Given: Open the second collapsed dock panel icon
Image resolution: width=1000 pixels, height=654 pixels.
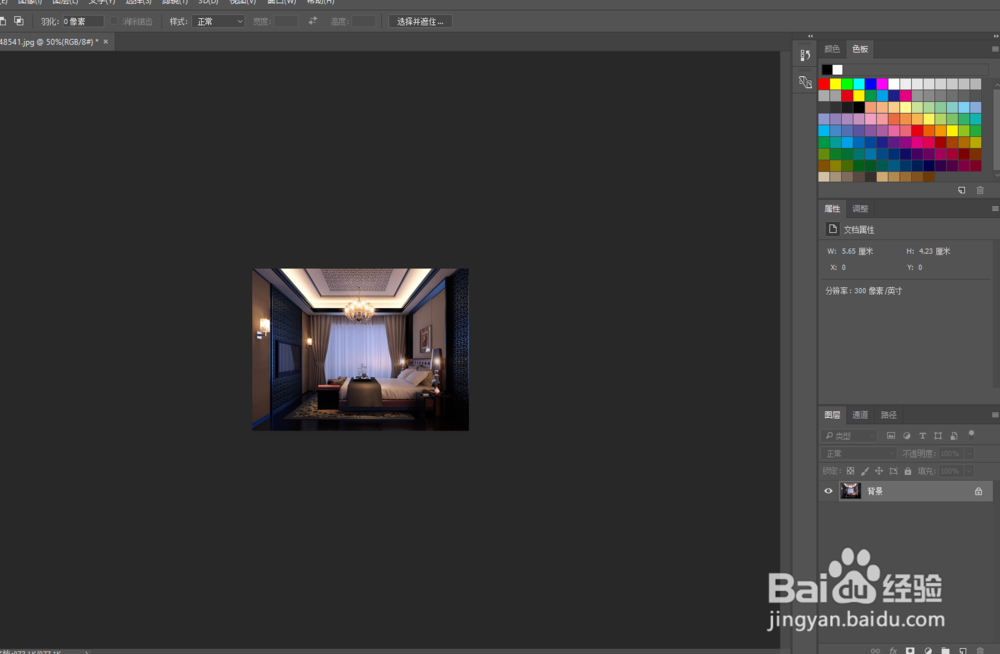Looking at the screenshot, I should point(805,82).
